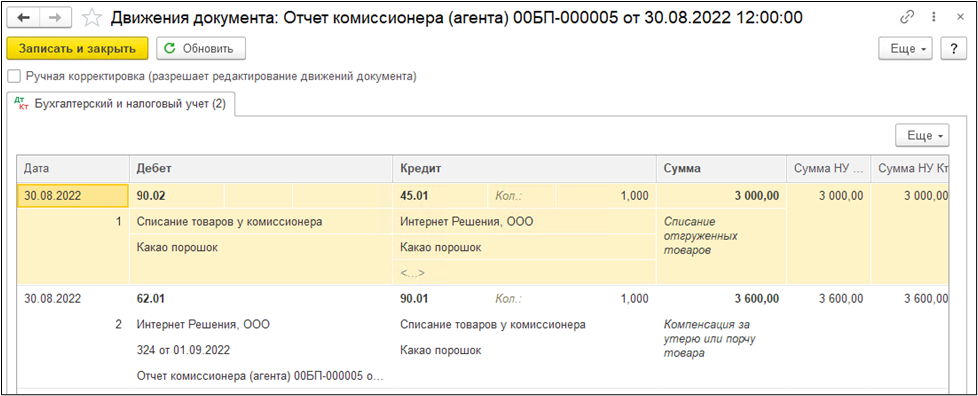Click Кредит column header
Screen dimensions: 978x396
(x=524, y=168)
